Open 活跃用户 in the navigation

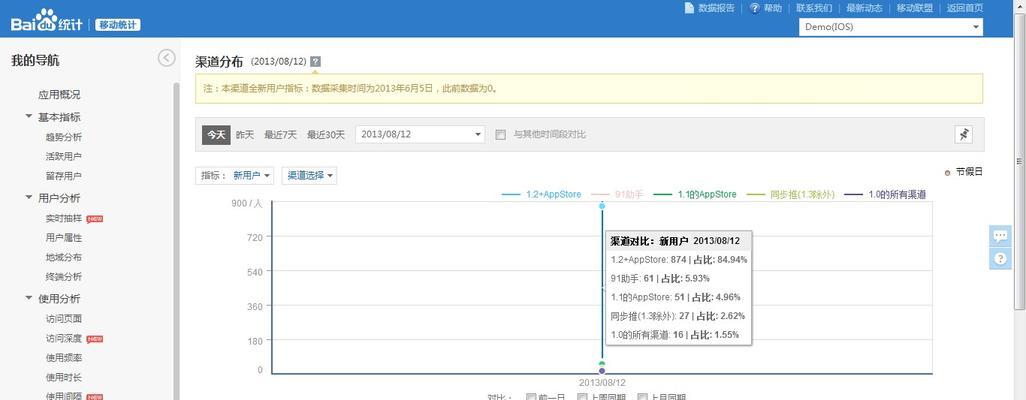click(63, 156)
